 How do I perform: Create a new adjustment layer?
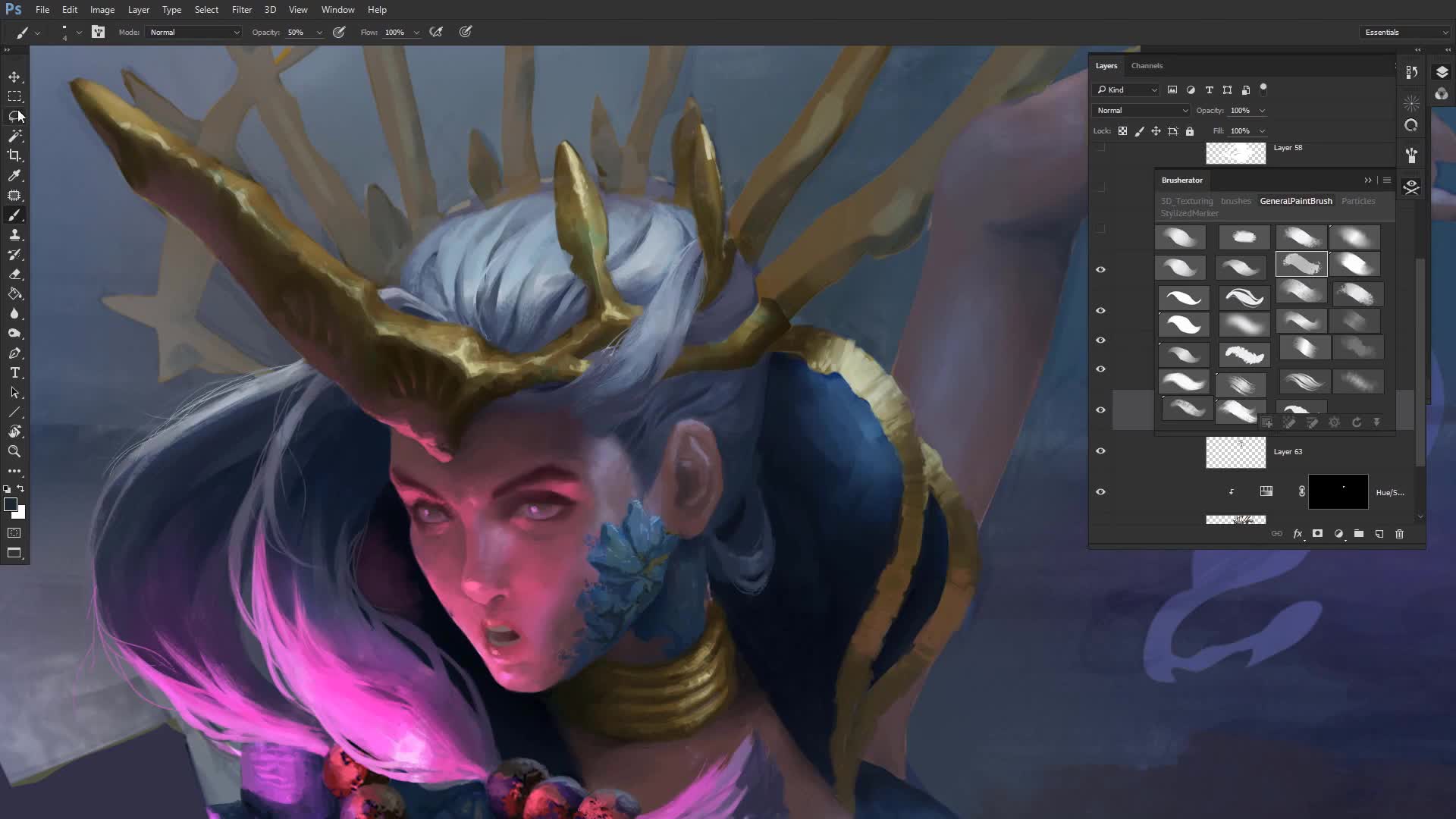coord(1338,534)
